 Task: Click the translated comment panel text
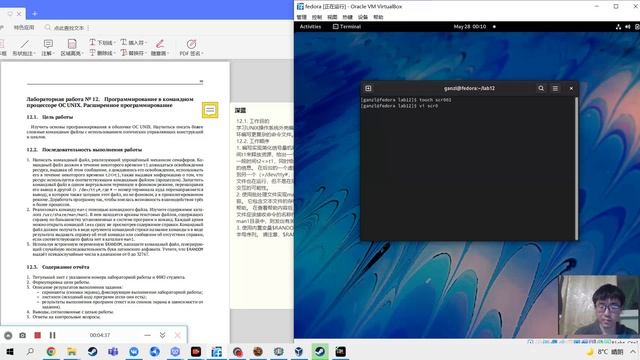pyautogui.click(x=264, y=178)
